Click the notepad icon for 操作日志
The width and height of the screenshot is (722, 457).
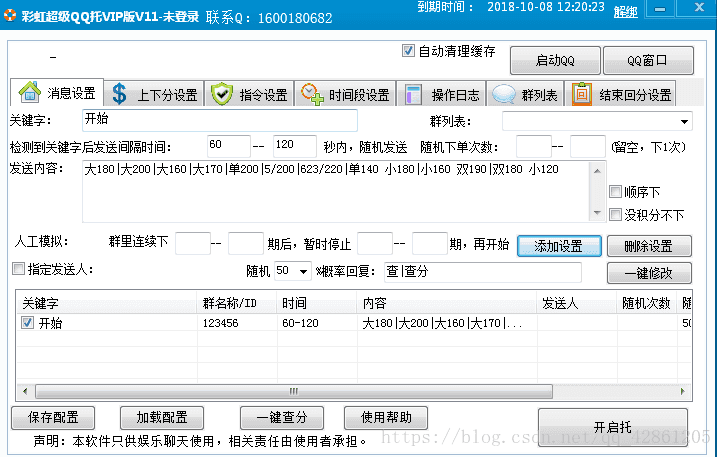[413, 94]
